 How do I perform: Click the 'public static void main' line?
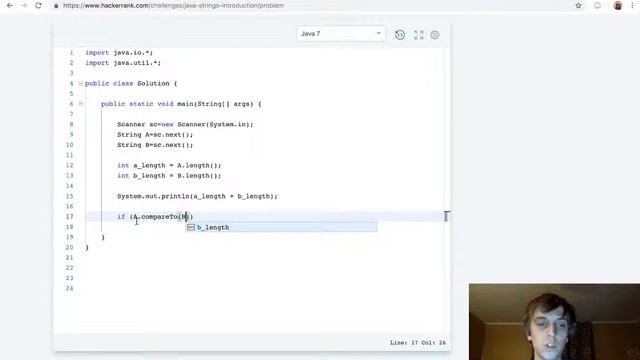(x=181, y=104)
